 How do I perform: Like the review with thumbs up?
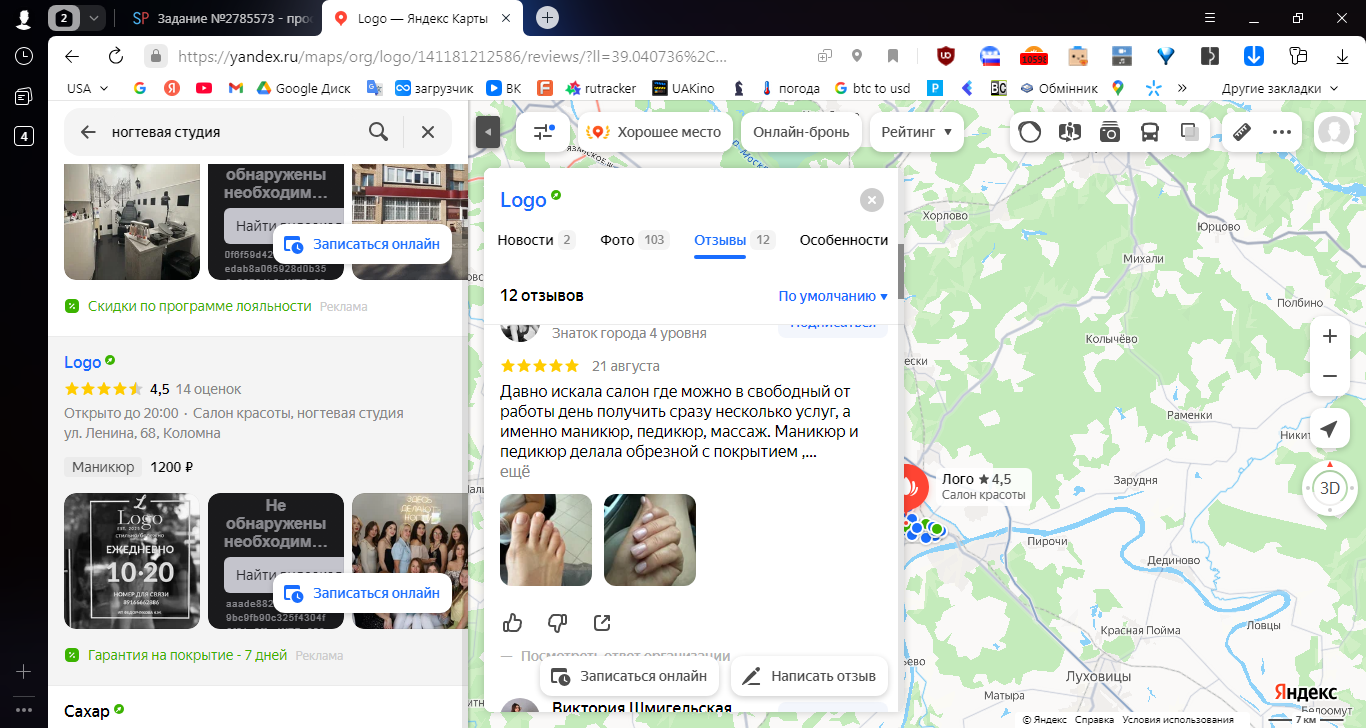click(x=513, y=623)
